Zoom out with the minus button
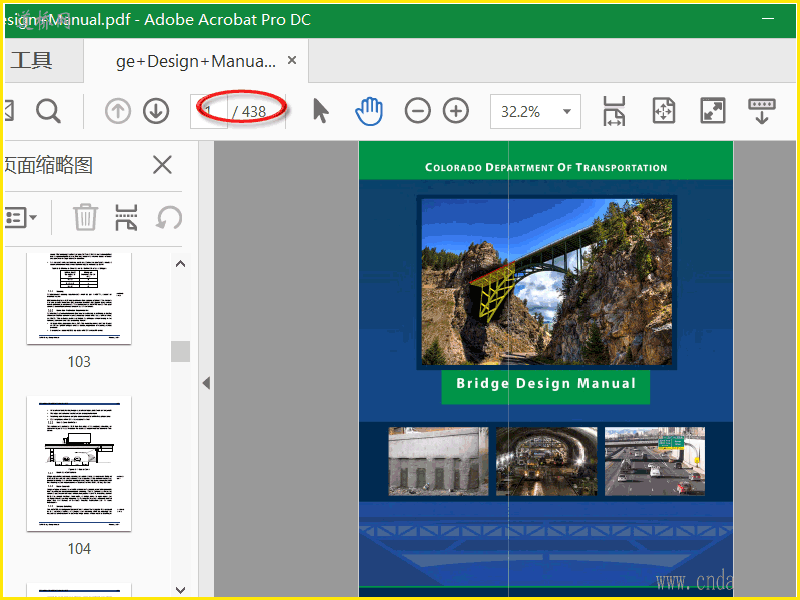800x600 pixels. 418,111
